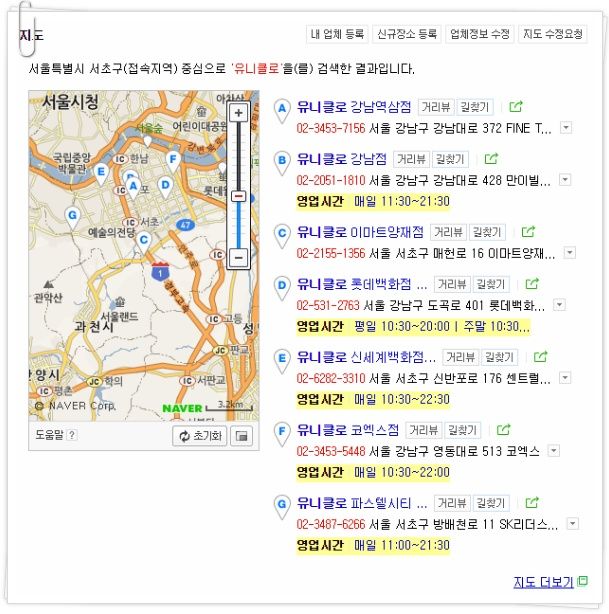Open 유니클로 이마트양재점 title link

[360, 232]
